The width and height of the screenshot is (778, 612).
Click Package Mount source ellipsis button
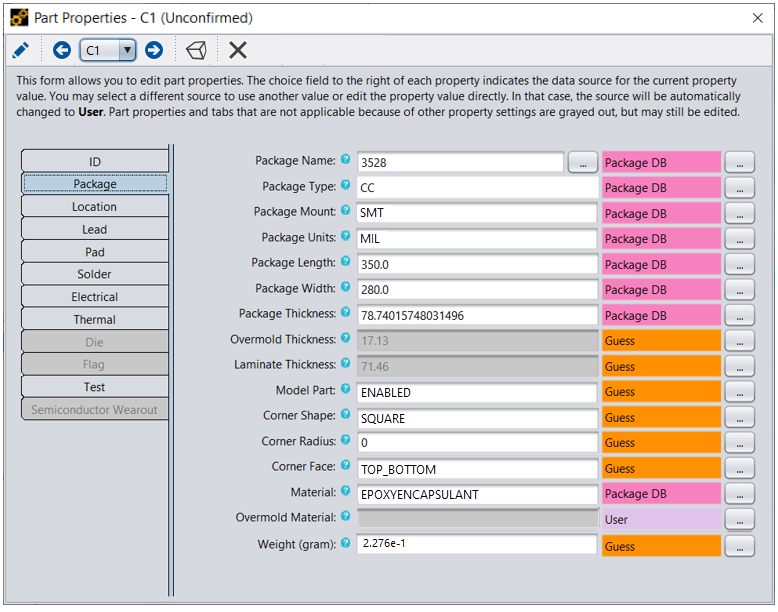(x=739, y=213)
